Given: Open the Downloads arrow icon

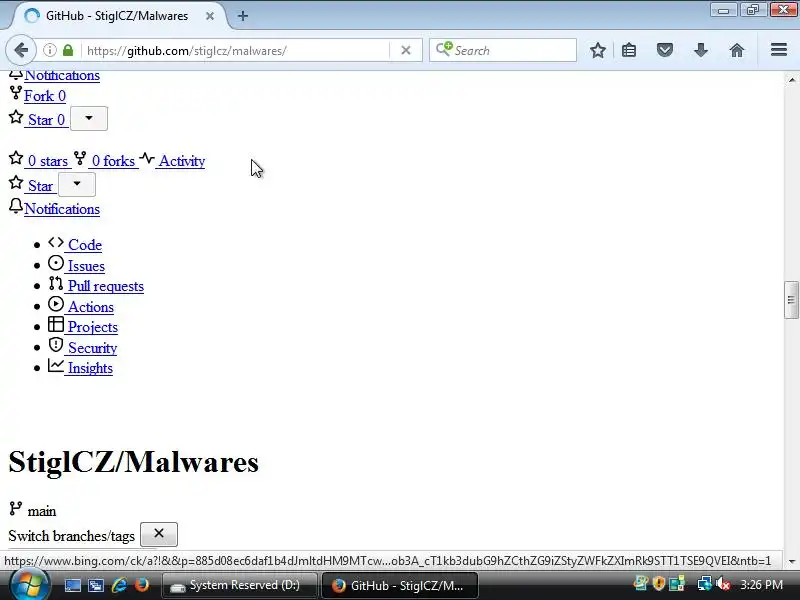Looking at the screenshot, I should point(701,50).
